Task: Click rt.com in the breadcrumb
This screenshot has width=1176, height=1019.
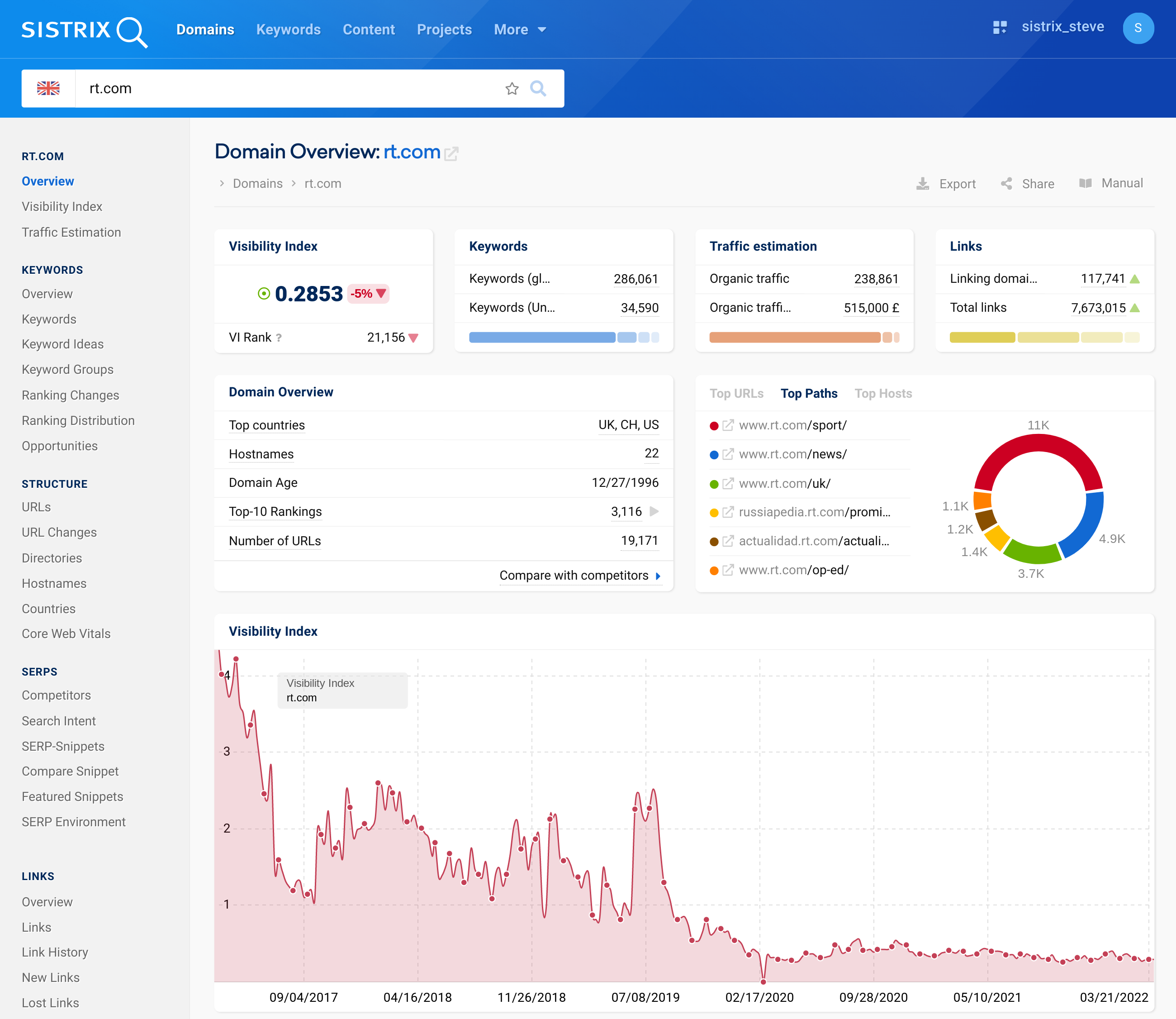Action: point(323,184)
